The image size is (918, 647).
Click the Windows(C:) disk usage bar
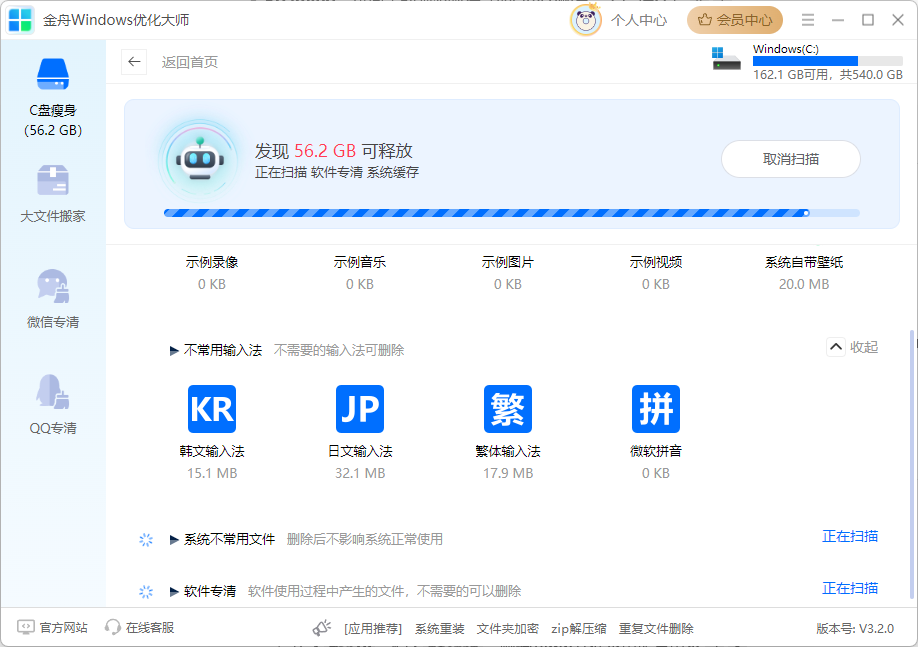828,61
